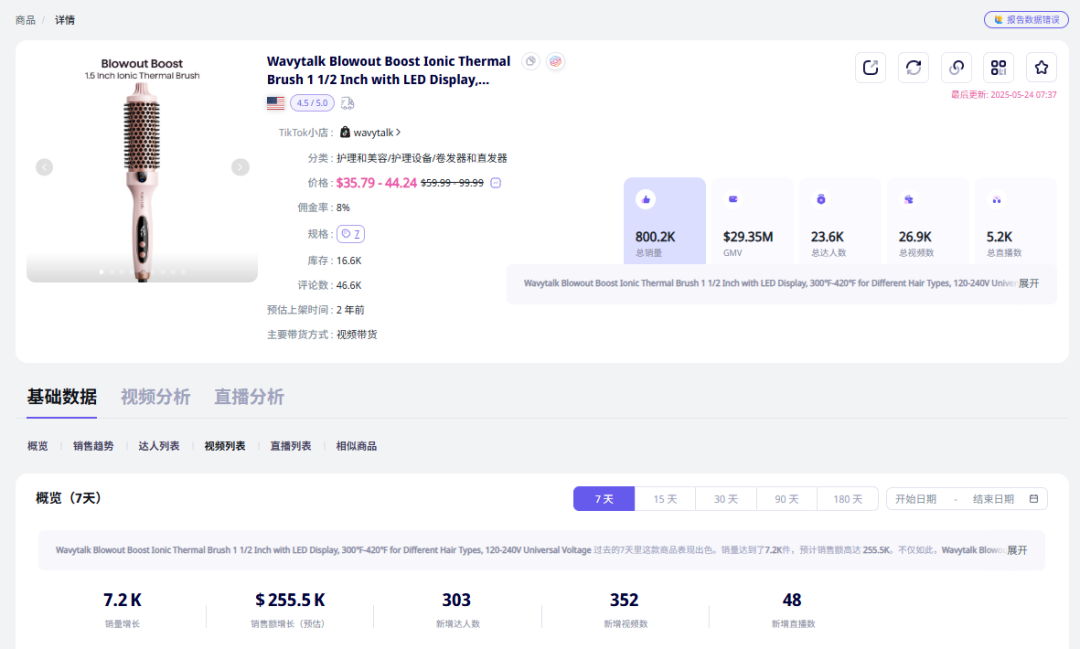Screen dimensions: 1080x649
Task: Click the Blowout Boost product image
Action: click(142, 167)
